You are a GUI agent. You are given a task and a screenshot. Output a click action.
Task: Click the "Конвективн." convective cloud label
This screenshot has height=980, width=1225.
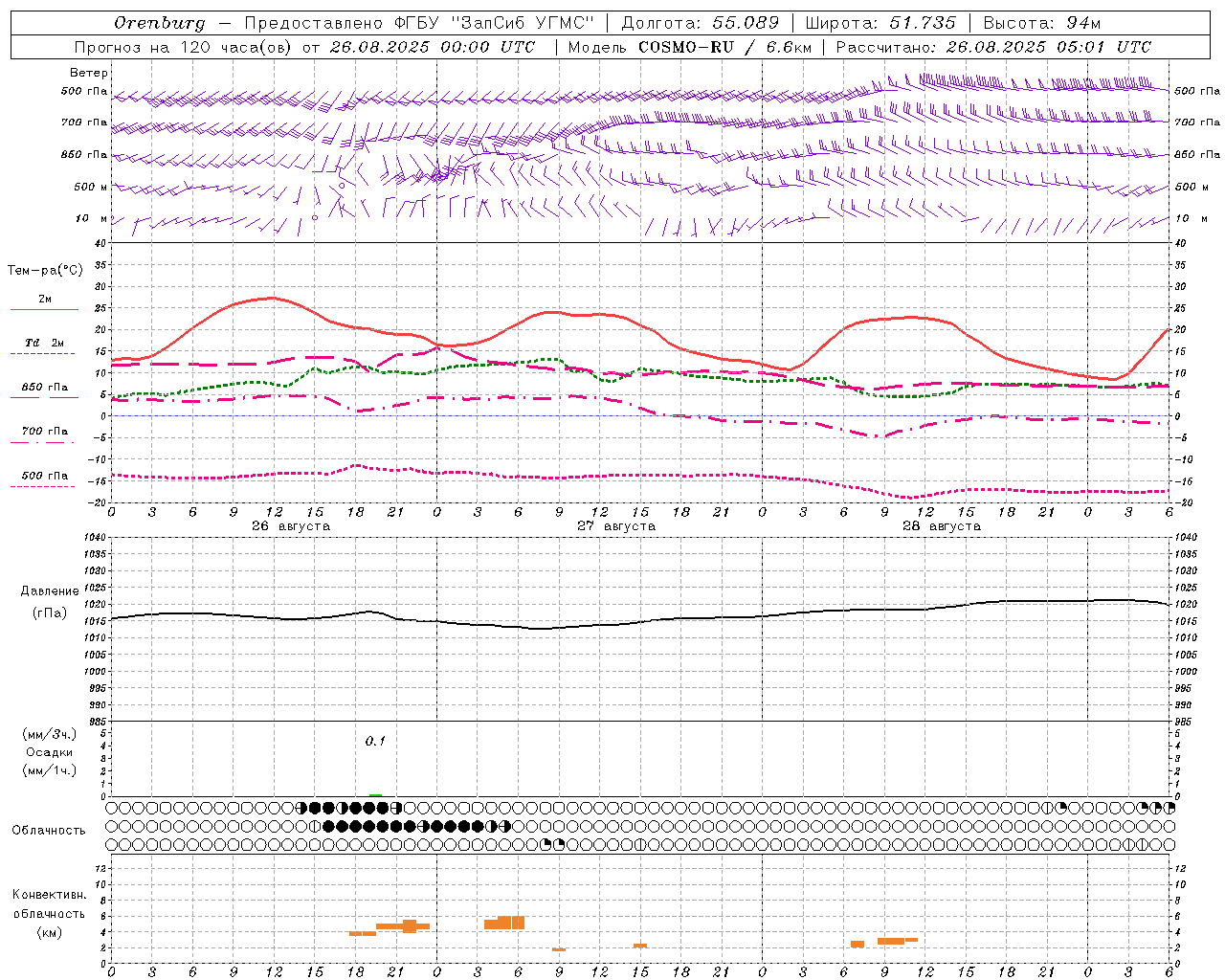(49, 895)
